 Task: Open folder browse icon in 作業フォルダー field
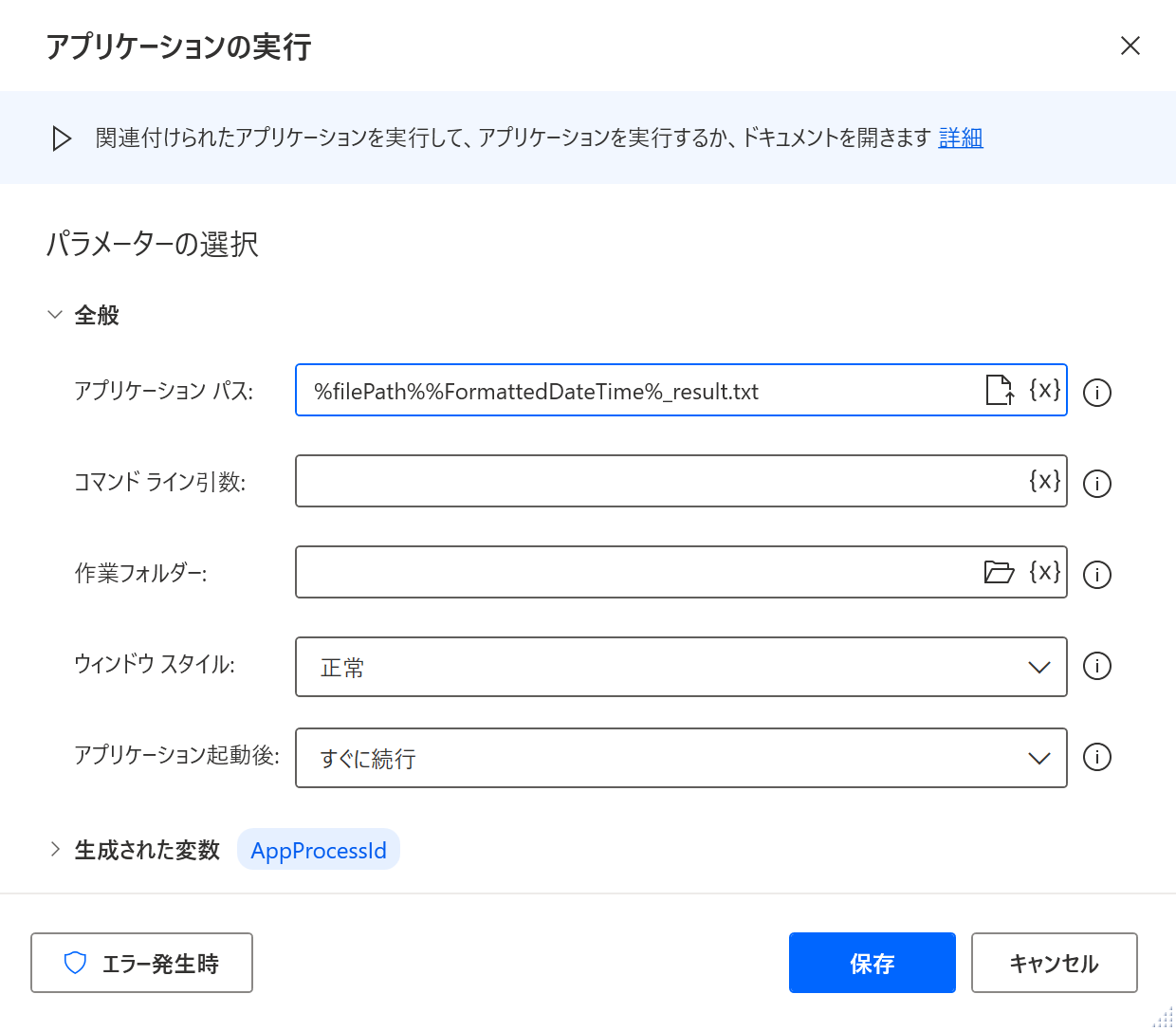click(x=1000, y=572)
